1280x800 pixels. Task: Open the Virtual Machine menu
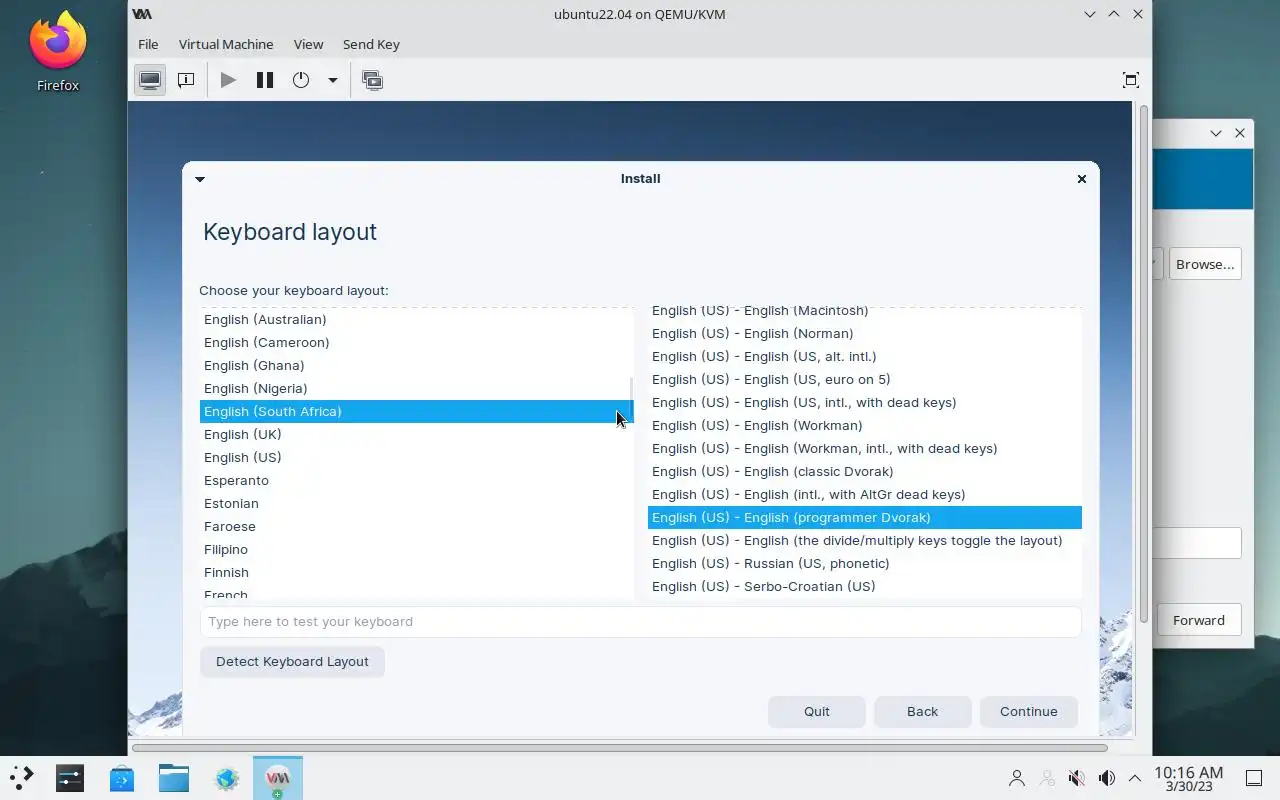226,44
